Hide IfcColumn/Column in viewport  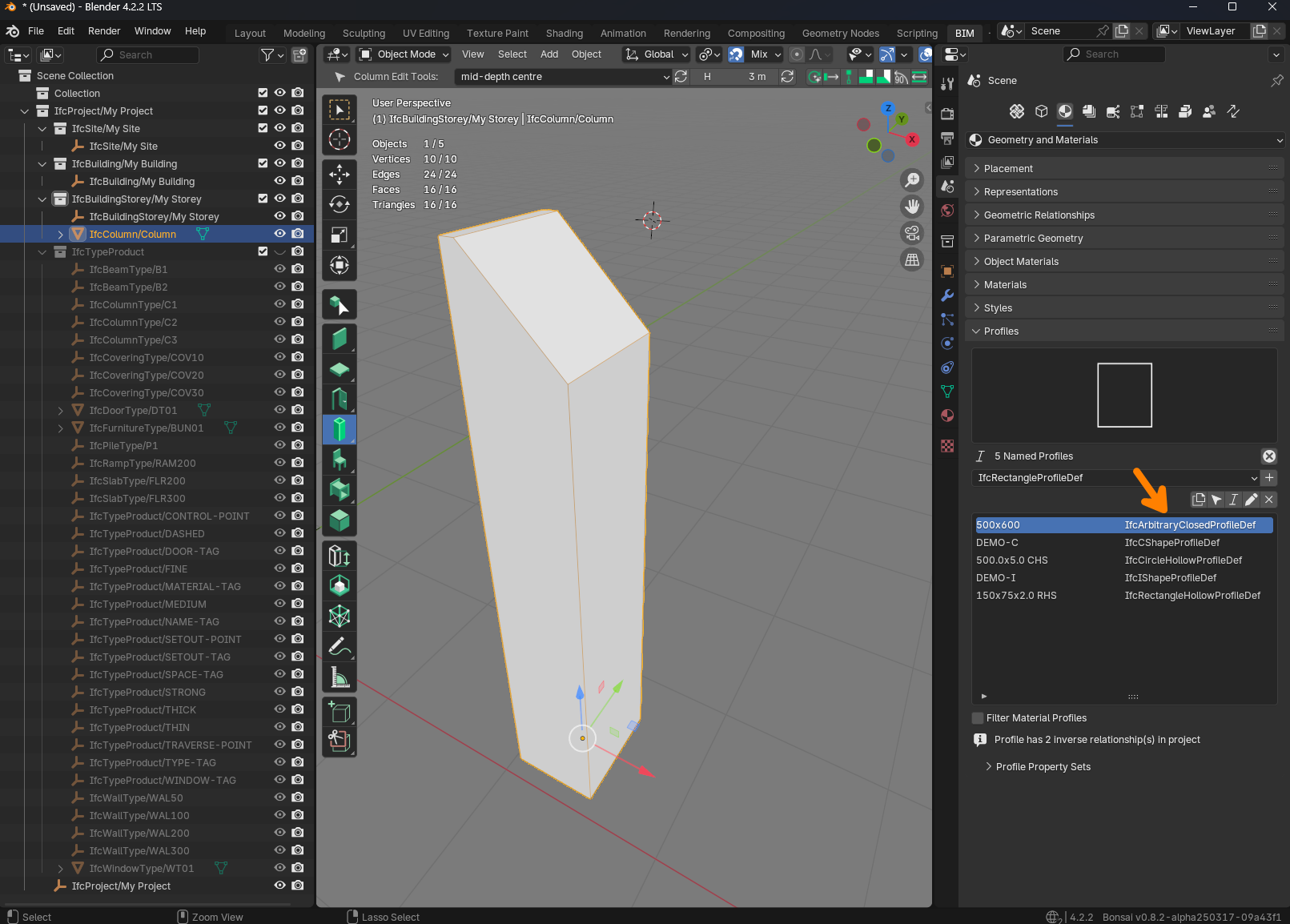click(280, 234)
